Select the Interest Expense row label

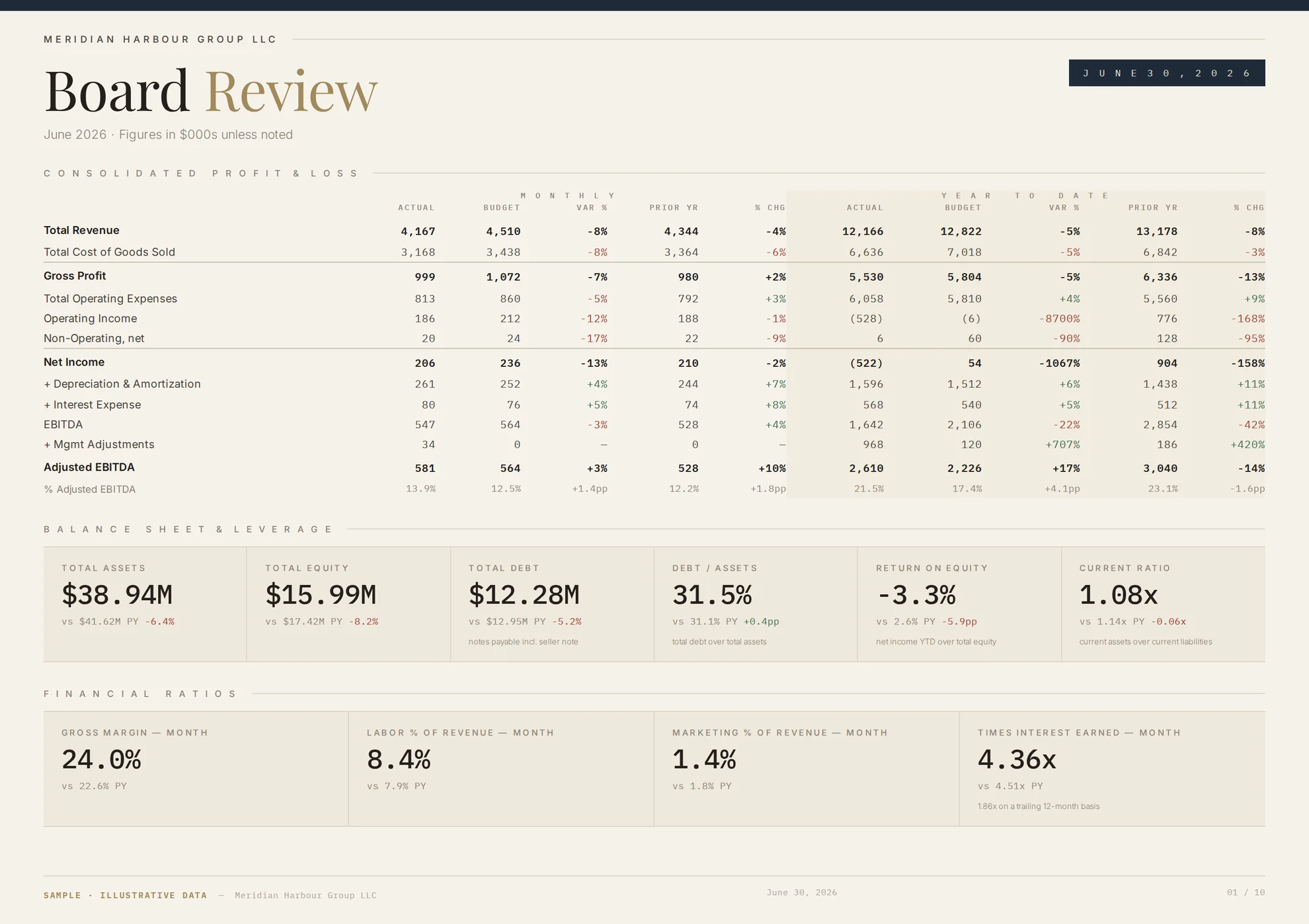coord(93,405)
